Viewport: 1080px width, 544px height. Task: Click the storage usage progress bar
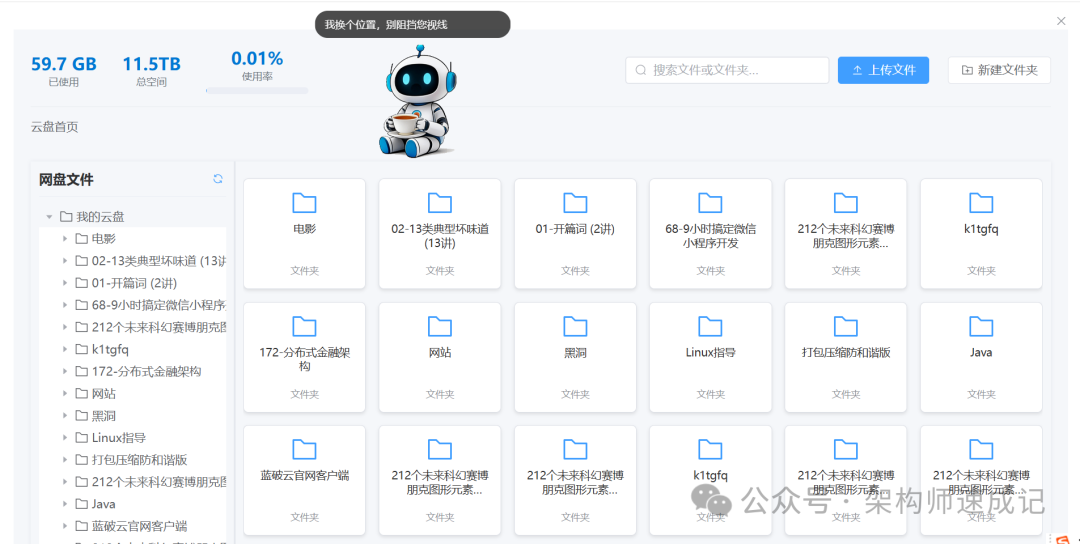click(x=257, y=91)
